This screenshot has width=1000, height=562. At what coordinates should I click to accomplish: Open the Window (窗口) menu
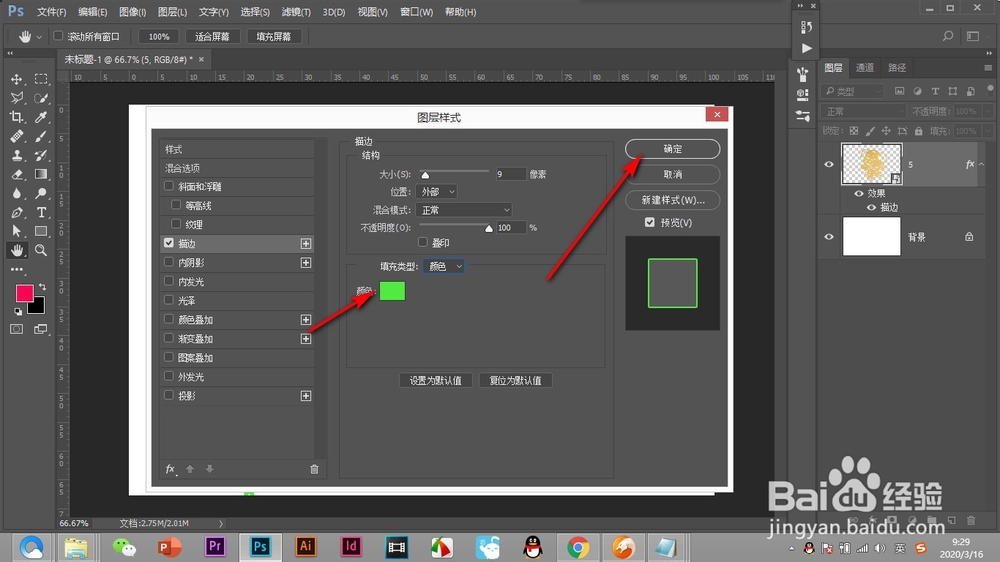[416, 12]
